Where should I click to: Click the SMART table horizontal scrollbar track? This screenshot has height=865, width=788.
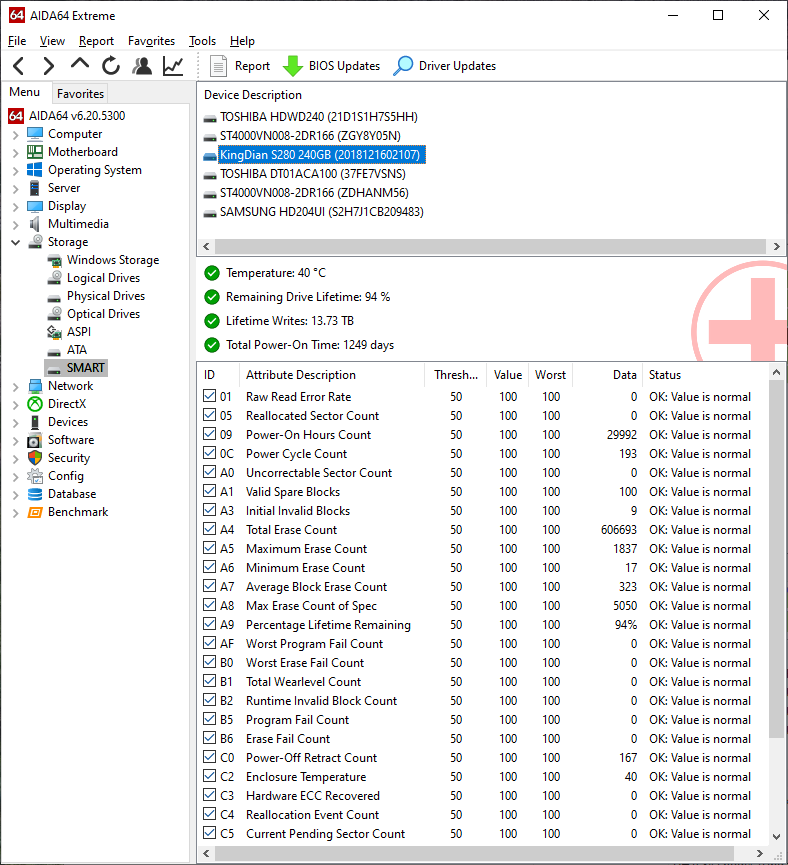coord(481,853)
